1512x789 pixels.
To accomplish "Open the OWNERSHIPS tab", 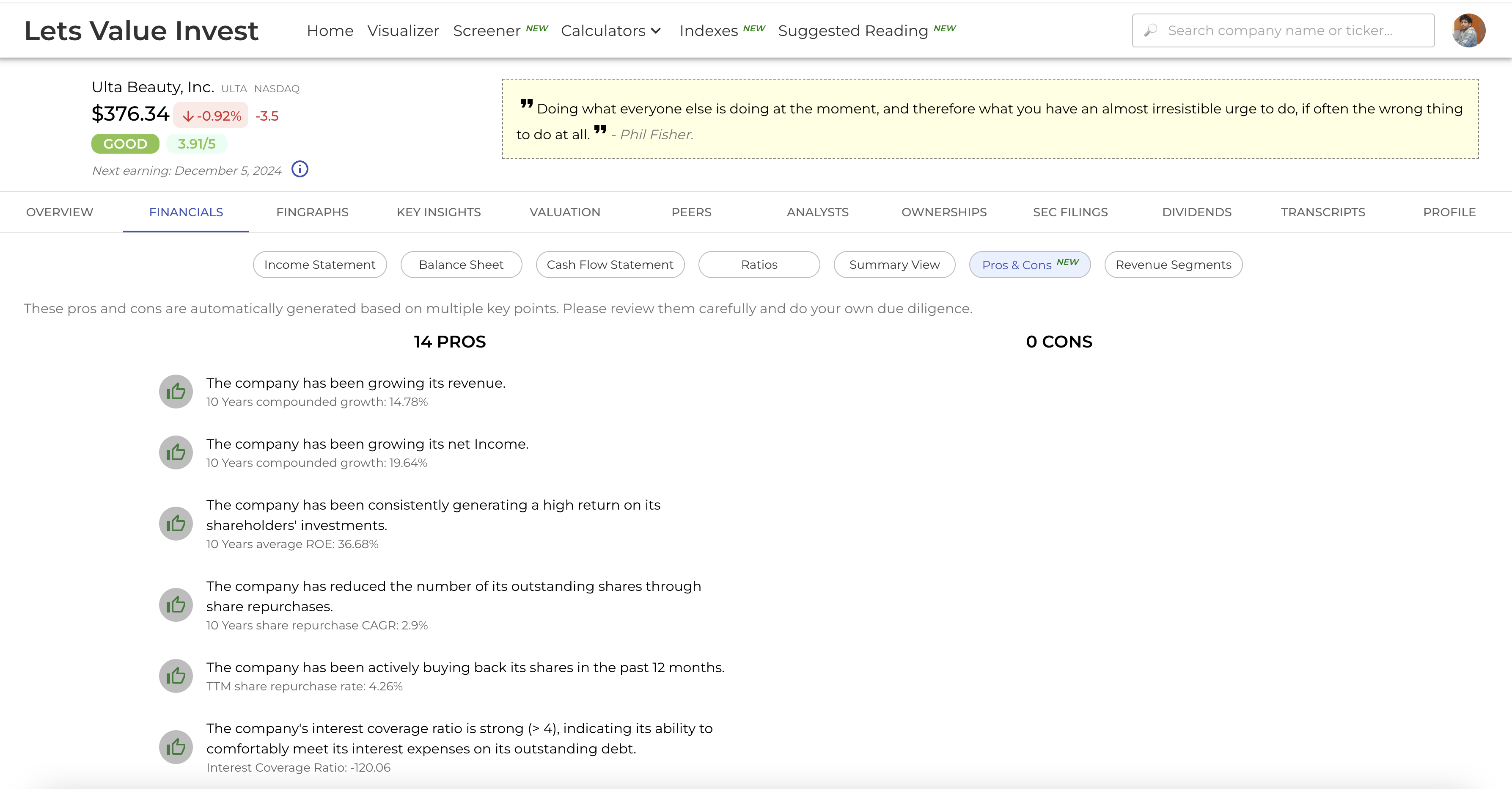I will (x=944, y=212).
